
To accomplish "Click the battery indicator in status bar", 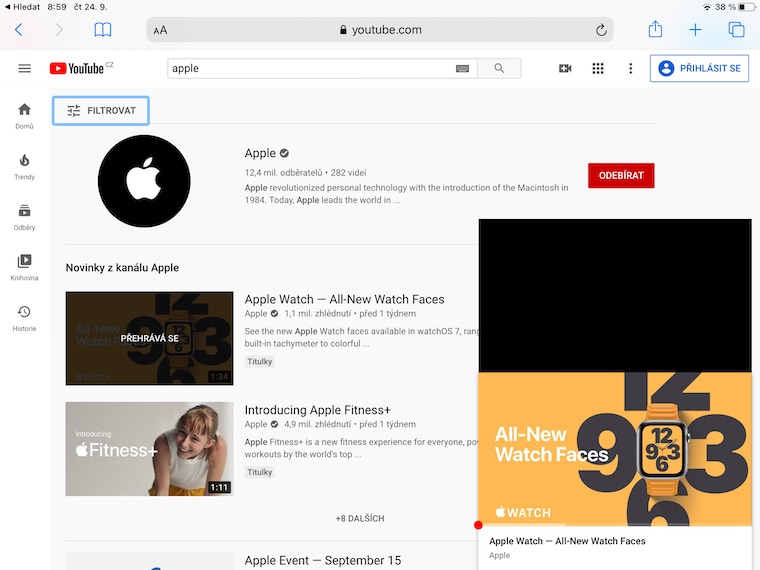I will (x=747, y=7).
